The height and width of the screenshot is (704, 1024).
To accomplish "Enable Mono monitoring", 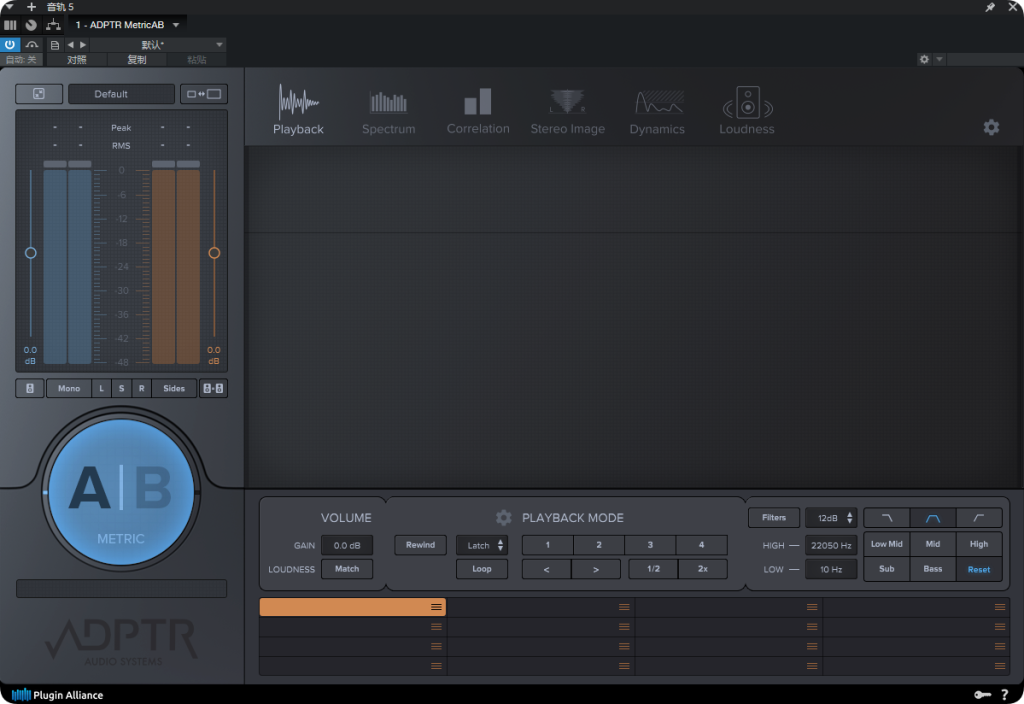I will click(x=69, y=389).
